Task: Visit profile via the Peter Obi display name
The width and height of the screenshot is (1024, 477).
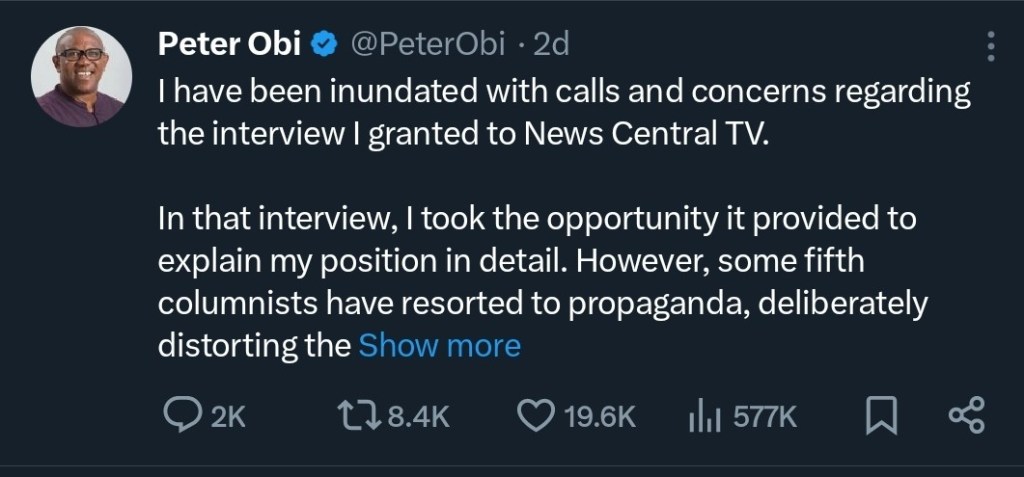Action: click(228, 44)
